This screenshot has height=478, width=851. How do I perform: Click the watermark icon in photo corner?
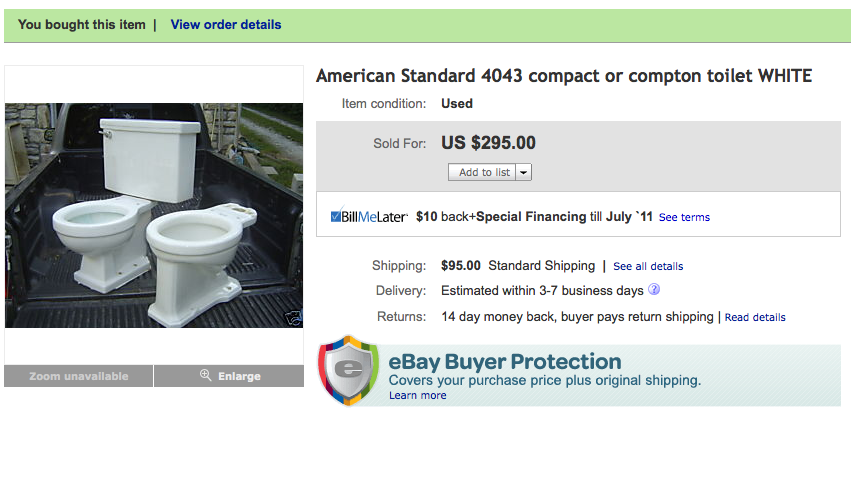click(x=293, y=318)
